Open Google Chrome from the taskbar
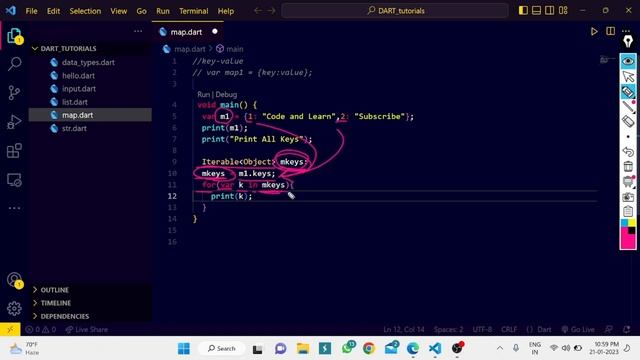The image size is (640, 360). pos(369,349)
